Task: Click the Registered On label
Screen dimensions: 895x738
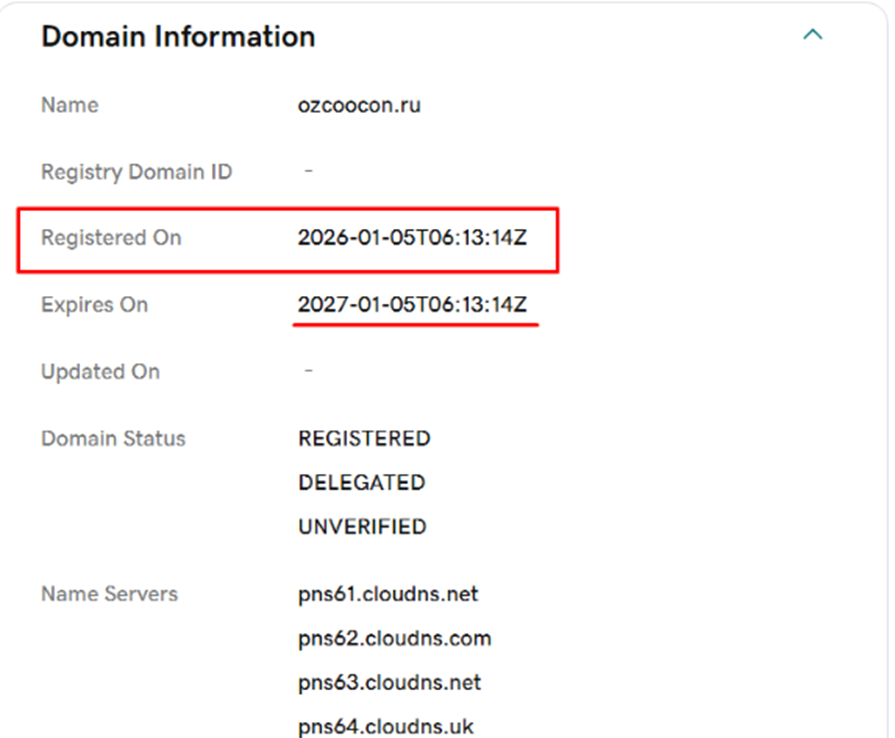Action: (111, 238)
